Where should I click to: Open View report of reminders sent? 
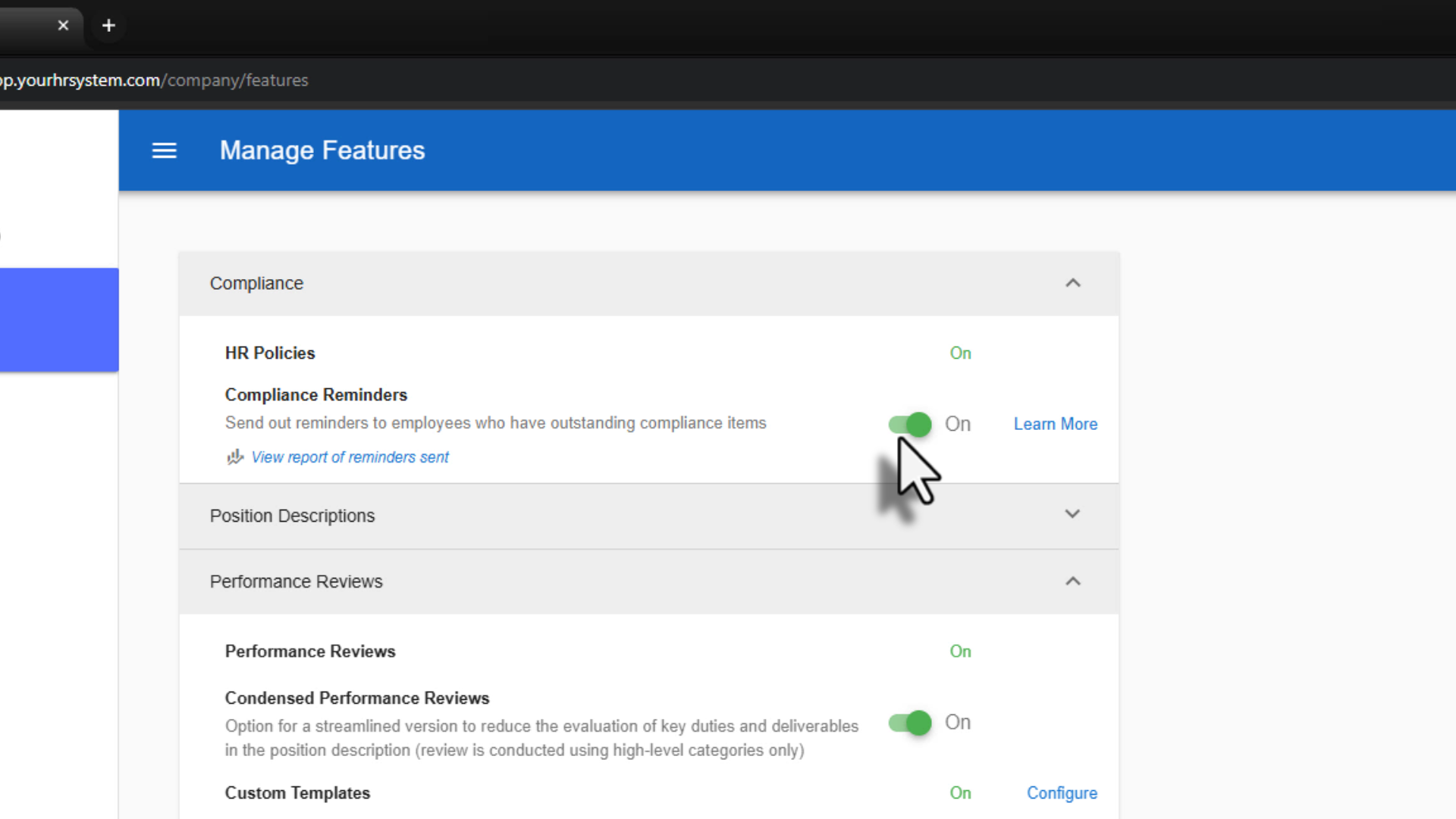pos(350,457)
